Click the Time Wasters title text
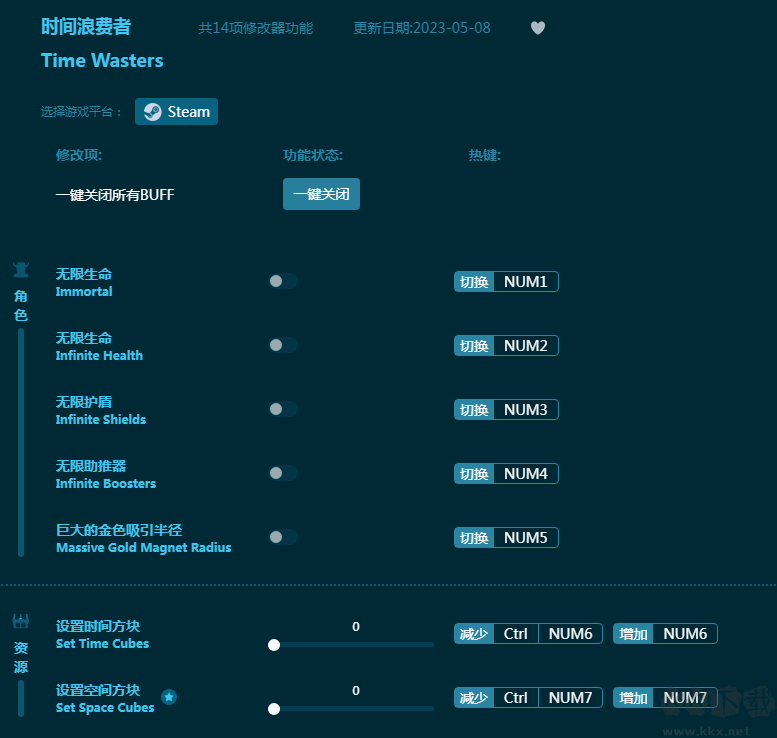 (x=102, y=60)
